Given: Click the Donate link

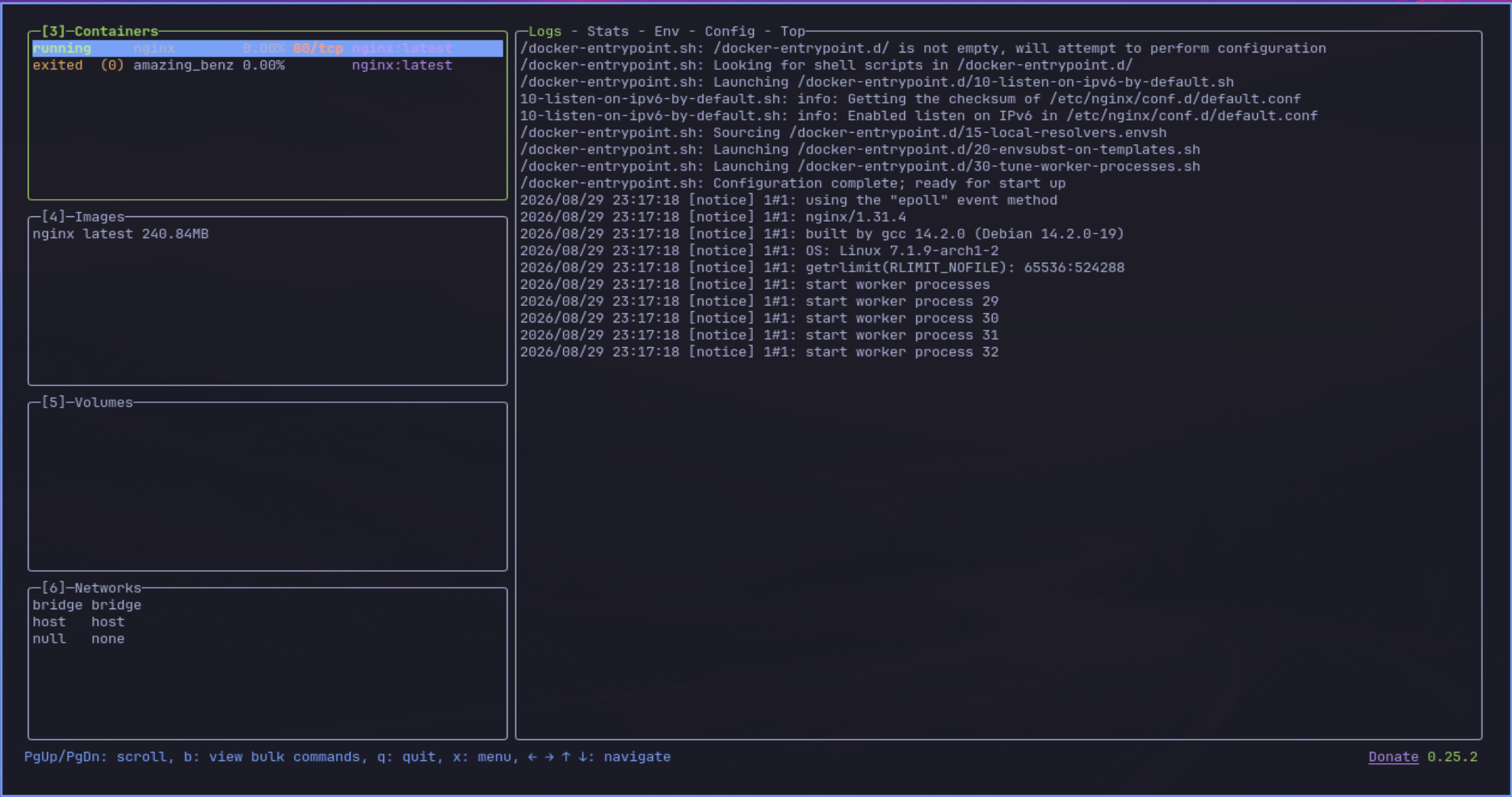Looking at the screenshot, I should [x=1393, y=757].
